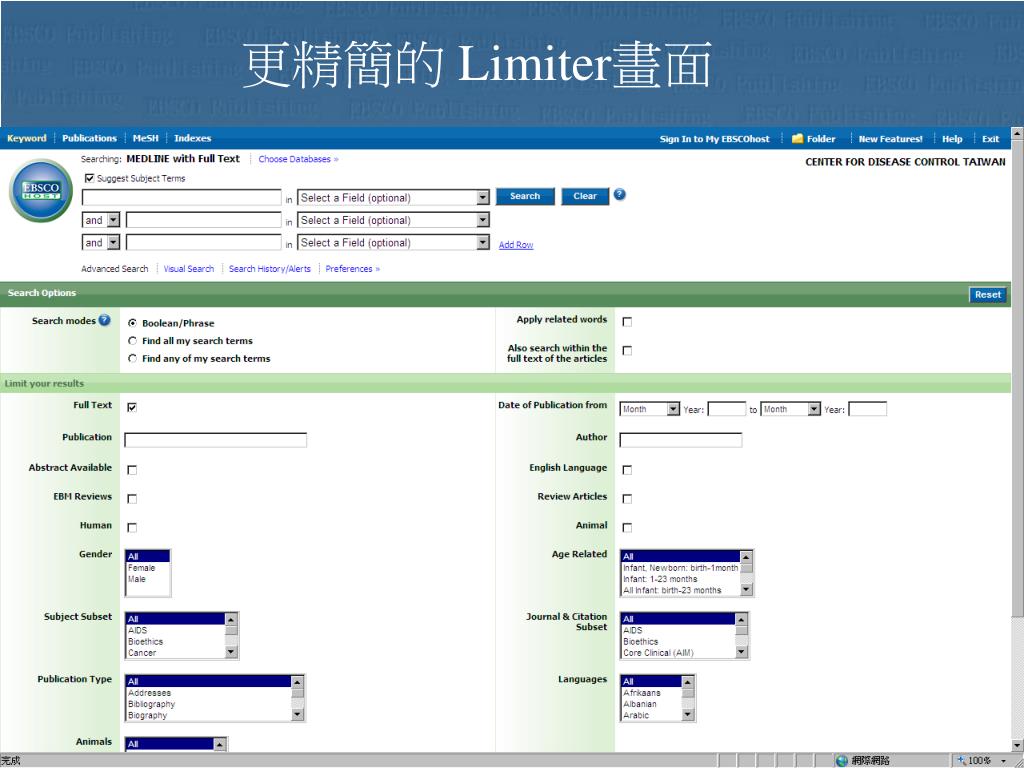Uncheck the Full Text limiter
1024x768 pixels.
[132, 408]
